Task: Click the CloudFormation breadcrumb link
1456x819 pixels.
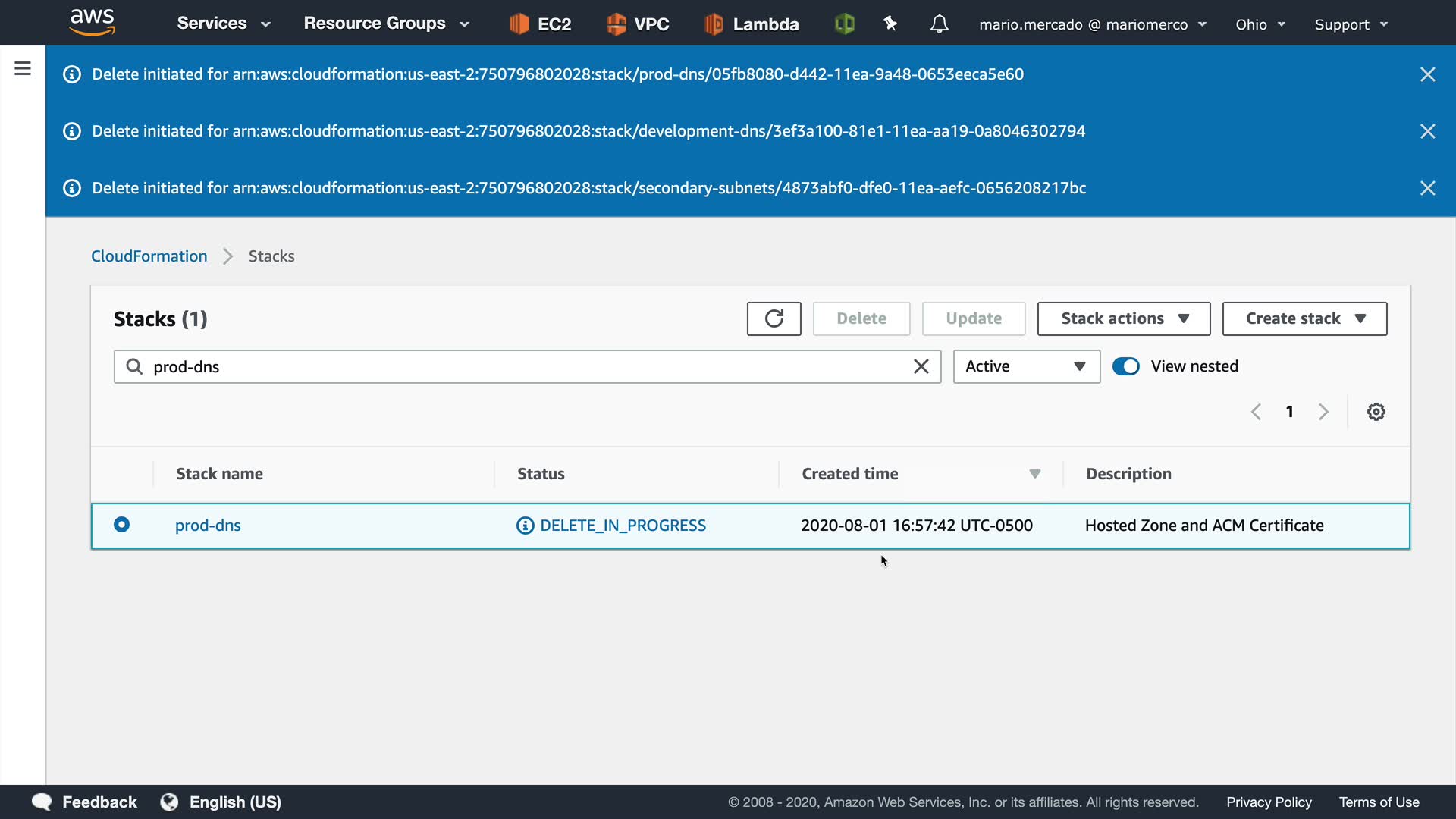Action: (149, 256)
